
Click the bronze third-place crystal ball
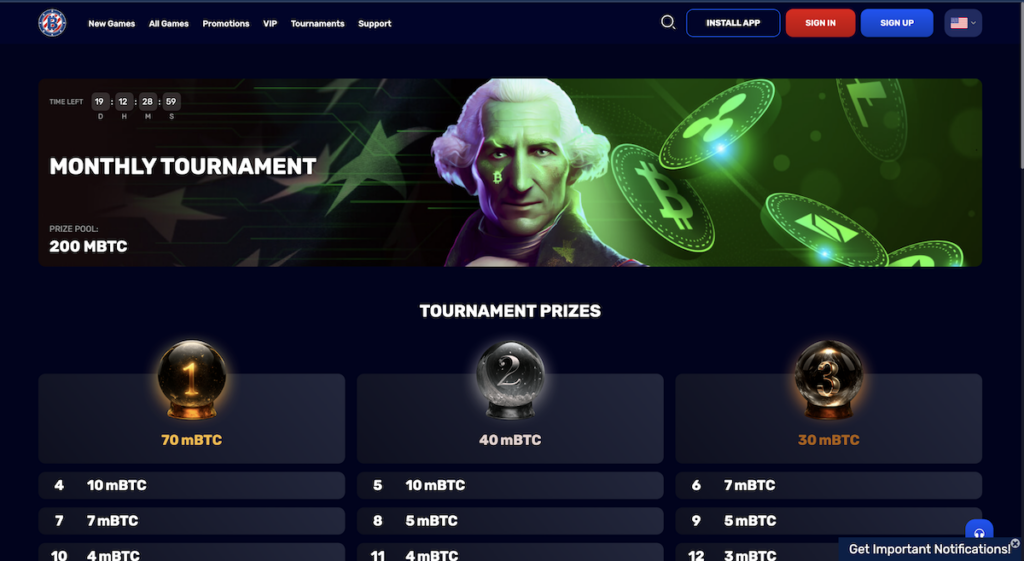pos(828,379)
